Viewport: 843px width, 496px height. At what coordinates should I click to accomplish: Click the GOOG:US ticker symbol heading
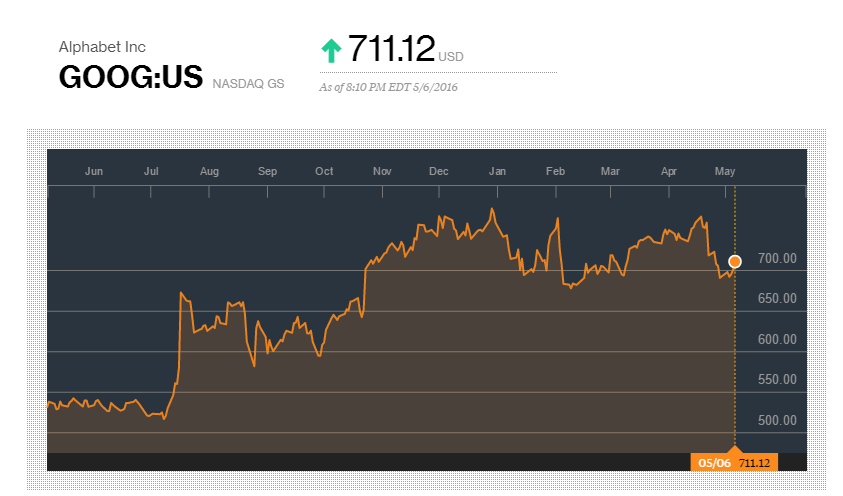pos(131,77)
